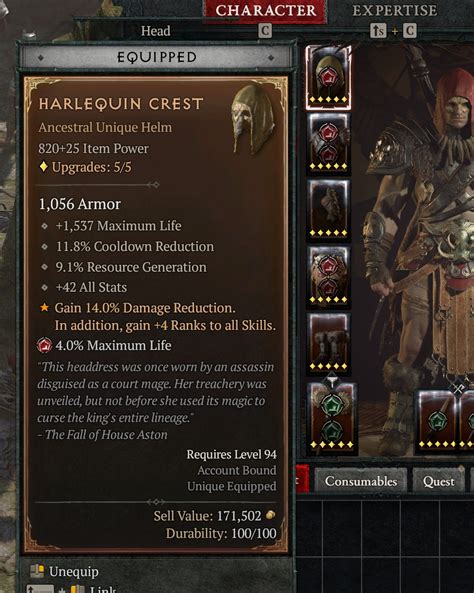Image resolution: width=474 pixels, height=593 pixels.
Task: Click the red socketed gem beside Maximum Life
Action: coord(45,345)
